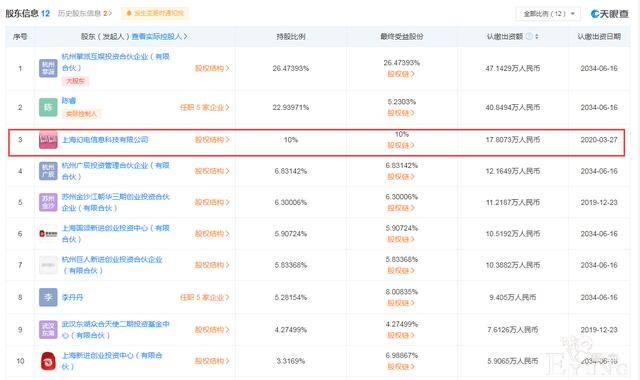Click the 3.3169% holding ratio cell
The height and width of the screenshot is (380, 640).
pyautogui.click(x=291, y=361)
